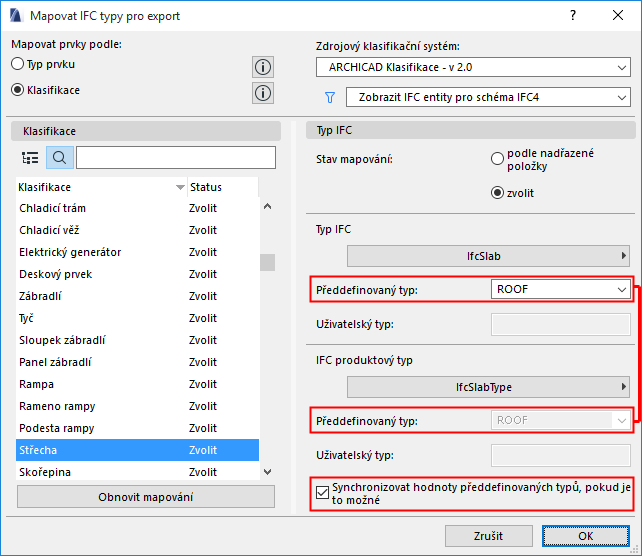Viewport: 642px width, 556px height.
Task: Open the IFC schema filter dropdown
Action: pos(488,97)
